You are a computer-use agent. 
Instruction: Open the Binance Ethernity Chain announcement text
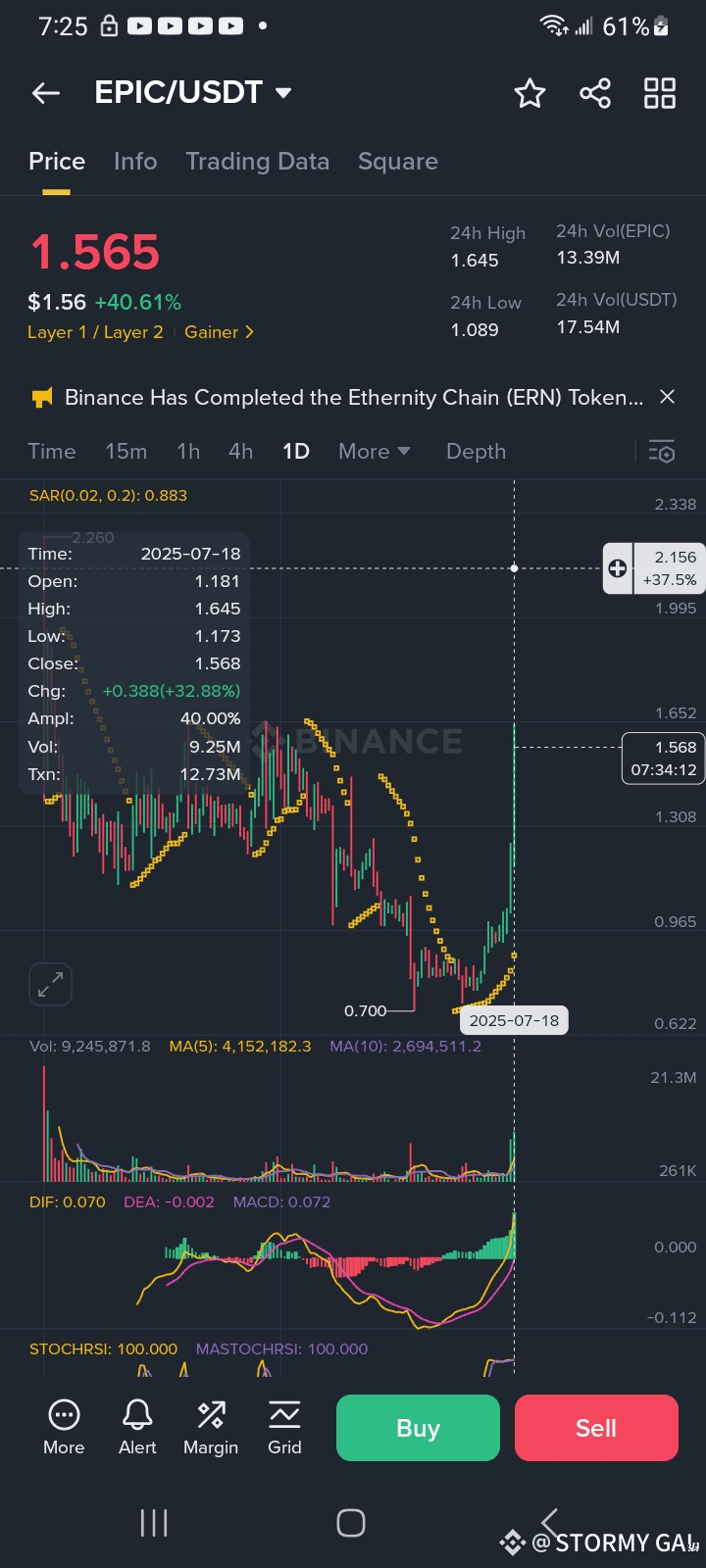[x=354, y=398]
